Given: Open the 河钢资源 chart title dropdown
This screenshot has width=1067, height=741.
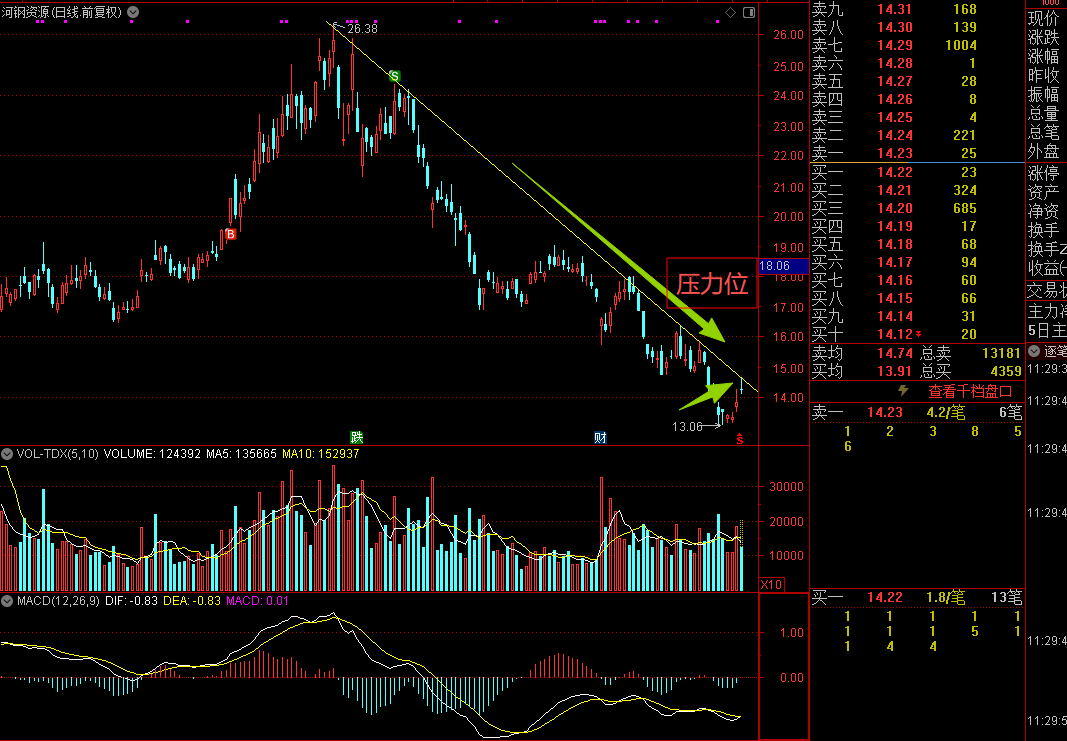Looking at the screenshot, I should click(133, 12).
